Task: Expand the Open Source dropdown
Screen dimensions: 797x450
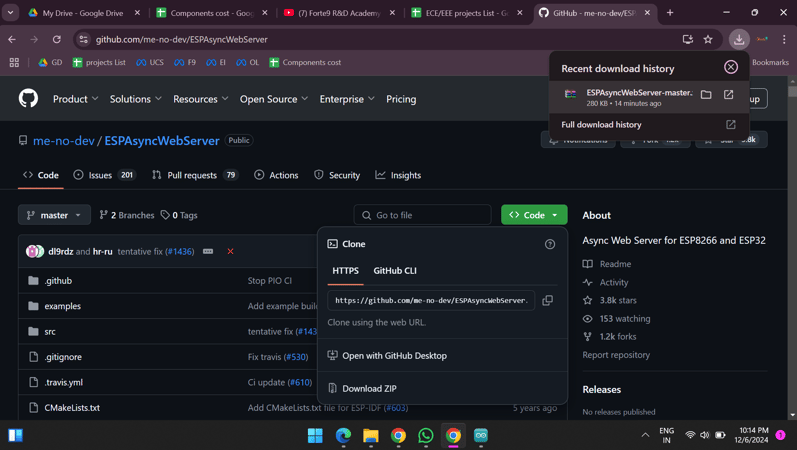Action: [273, 99]
